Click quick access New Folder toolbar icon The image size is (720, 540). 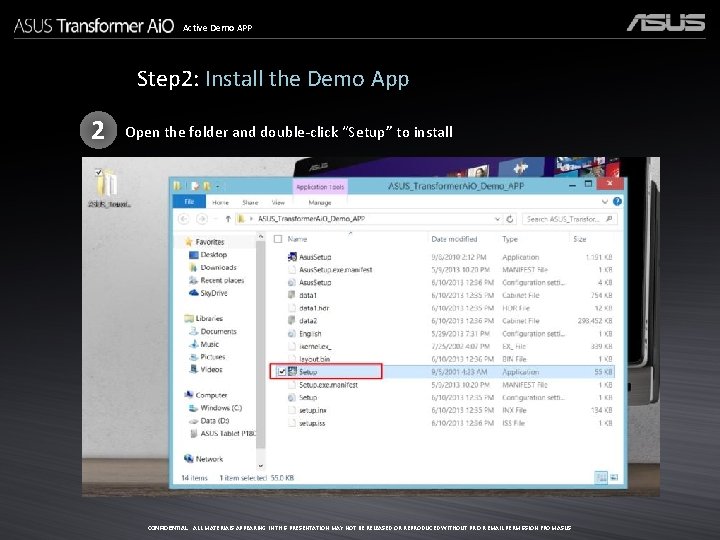pyautogui.click(x=207, y=186)
